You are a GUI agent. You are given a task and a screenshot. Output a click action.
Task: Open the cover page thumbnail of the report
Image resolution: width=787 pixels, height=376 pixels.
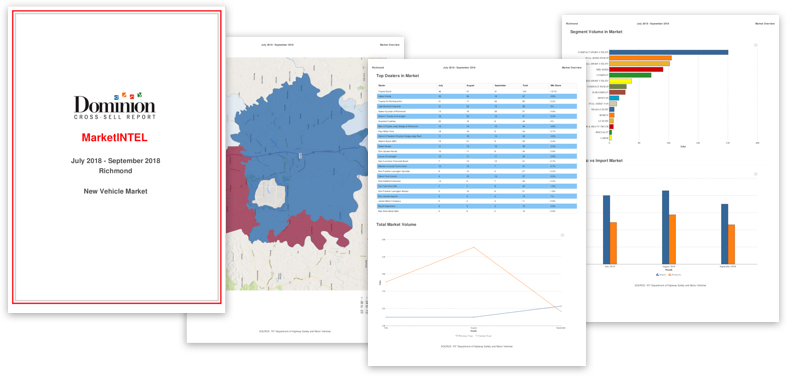[x=116, y=160]
